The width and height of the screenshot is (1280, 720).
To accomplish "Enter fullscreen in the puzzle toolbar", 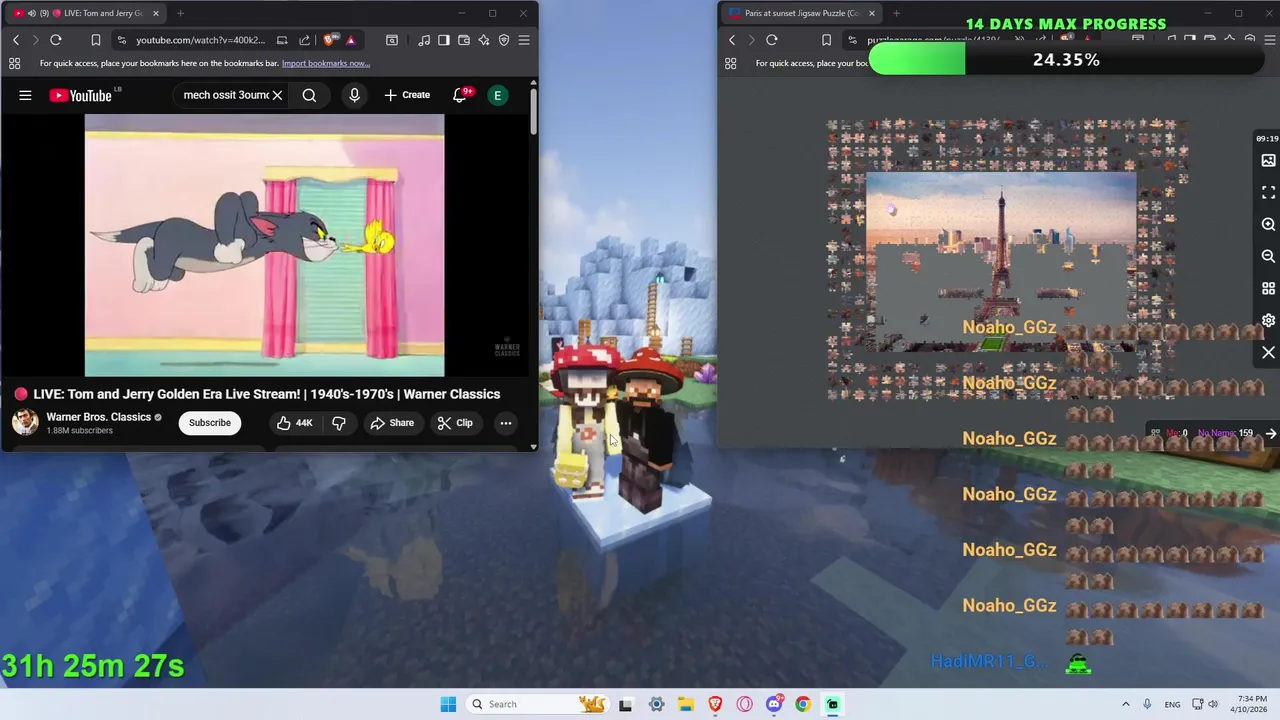I will click(1268, 192).
